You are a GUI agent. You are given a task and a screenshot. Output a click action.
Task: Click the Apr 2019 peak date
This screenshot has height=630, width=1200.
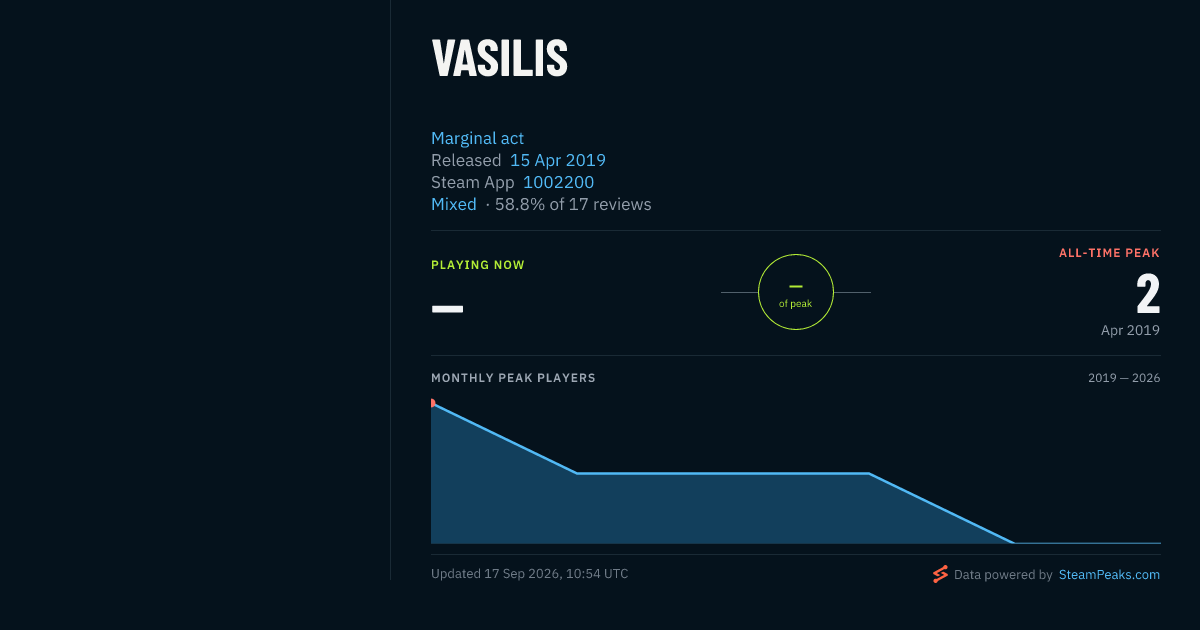pos(1130,330)
